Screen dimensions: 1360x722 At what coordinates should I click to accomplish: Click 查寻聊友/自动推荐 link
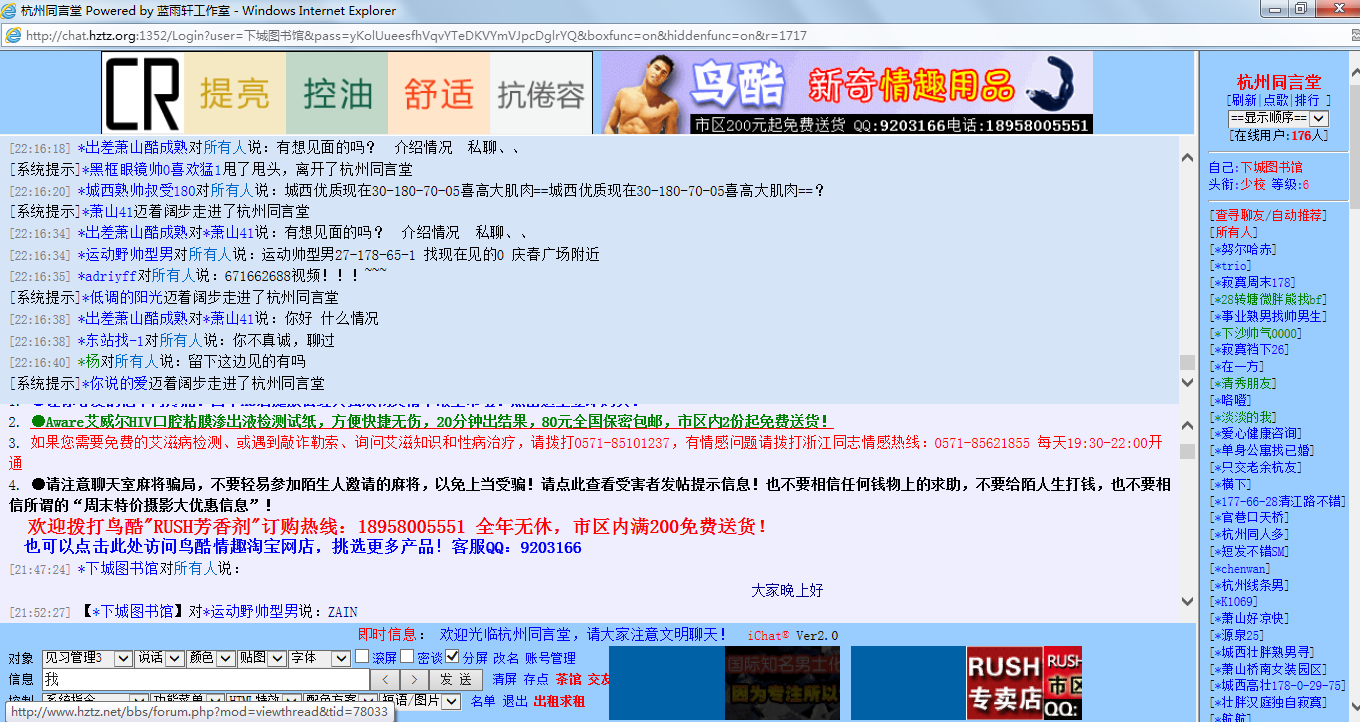click(1267, 215)
